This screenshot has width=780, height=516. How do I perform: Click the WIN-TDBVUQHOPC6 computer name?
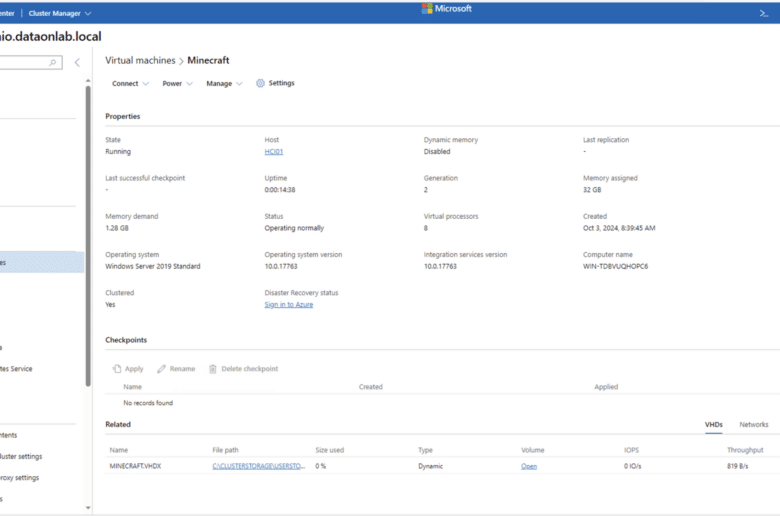[x=615, y=266]
